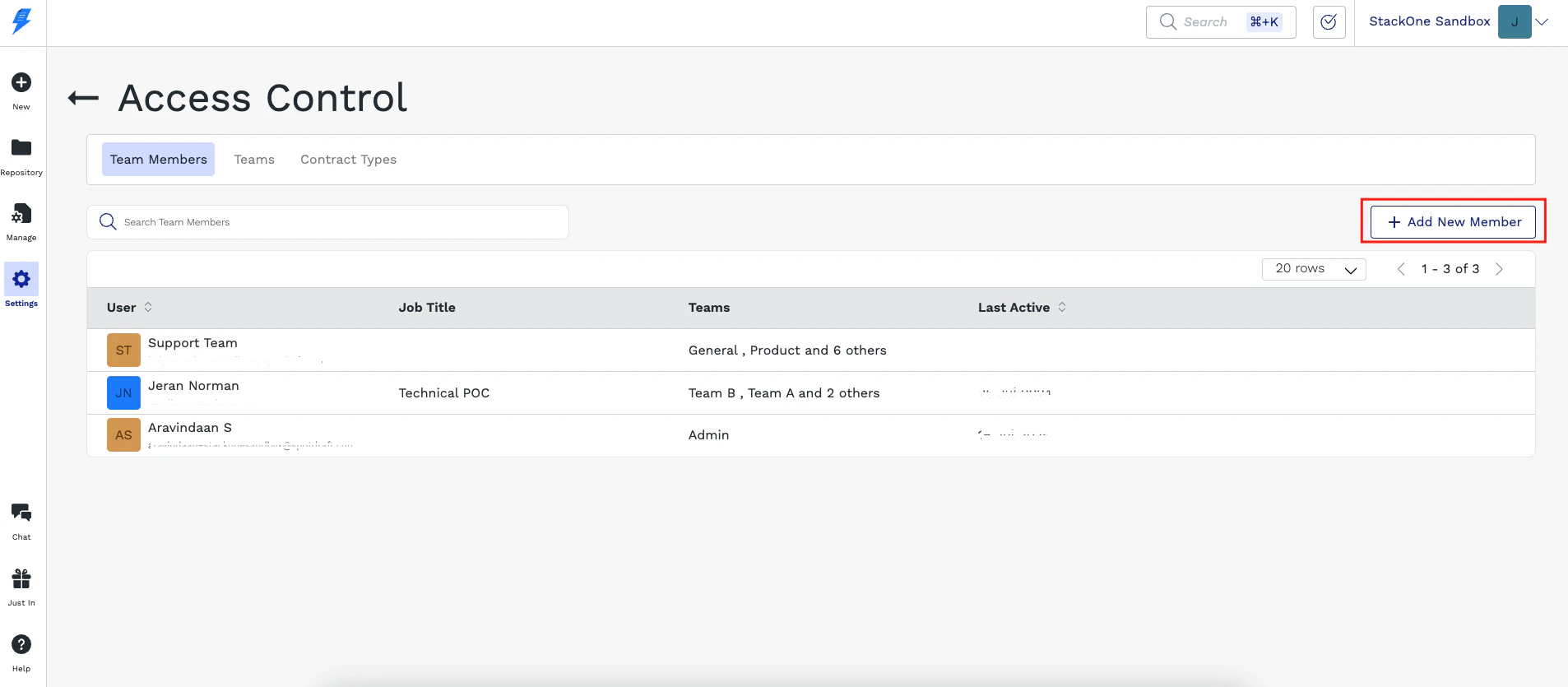Click the JN avatar for Jeran Norman
This screenshot has width=1568, height=687.
pos(123,392)
